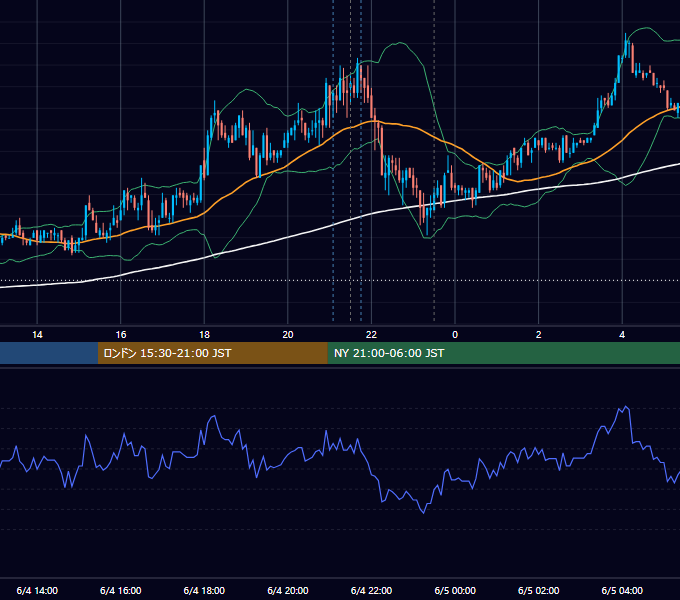Image resolution: width=680 pixels, height=600 pixels.
Task: Click the 6/5 02:00 time label
Action: pyautogui.click(x=539, y=590)
